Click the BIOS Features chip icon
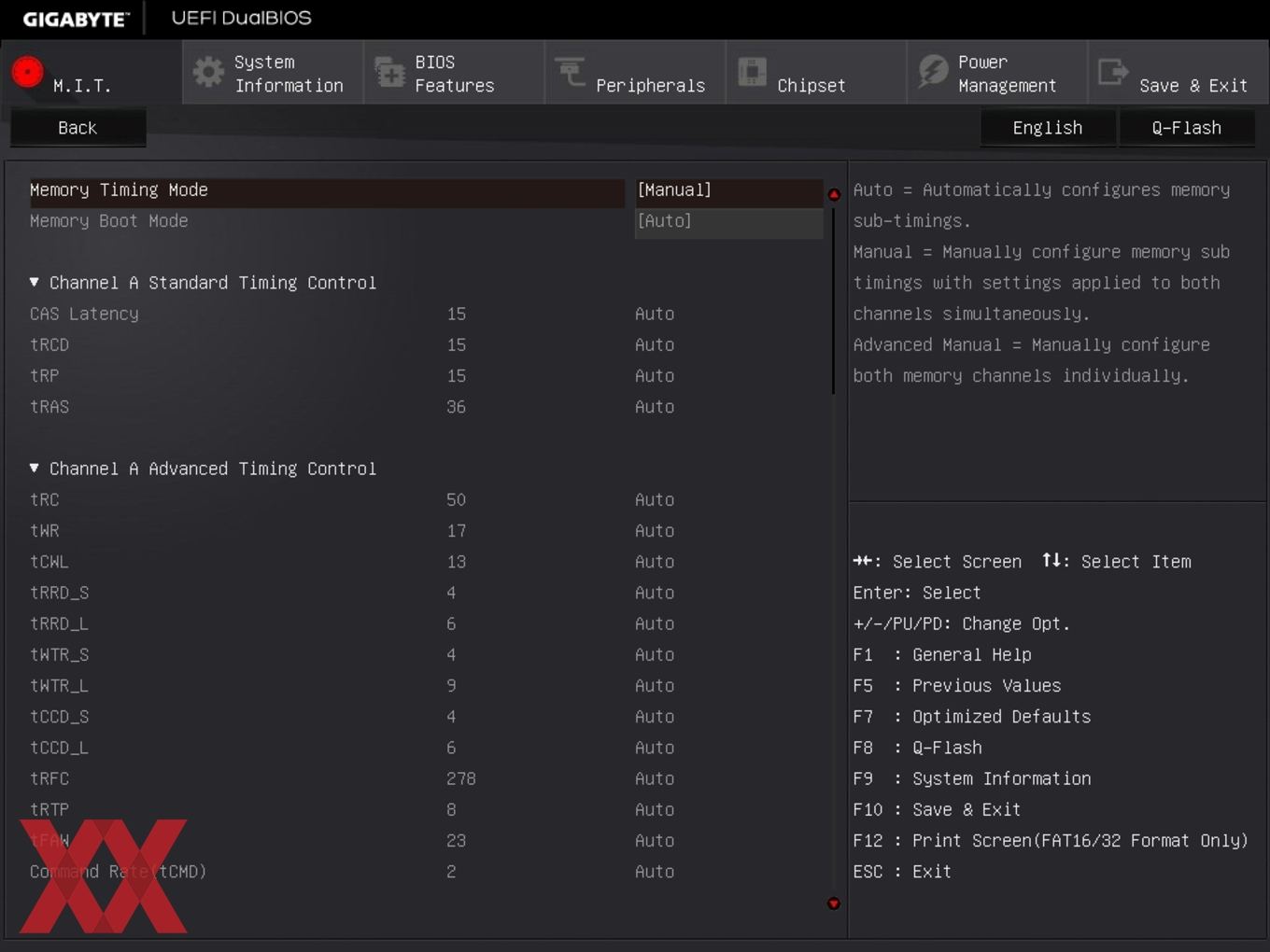This screenshot has height=952, width=1270. point(389,72)
